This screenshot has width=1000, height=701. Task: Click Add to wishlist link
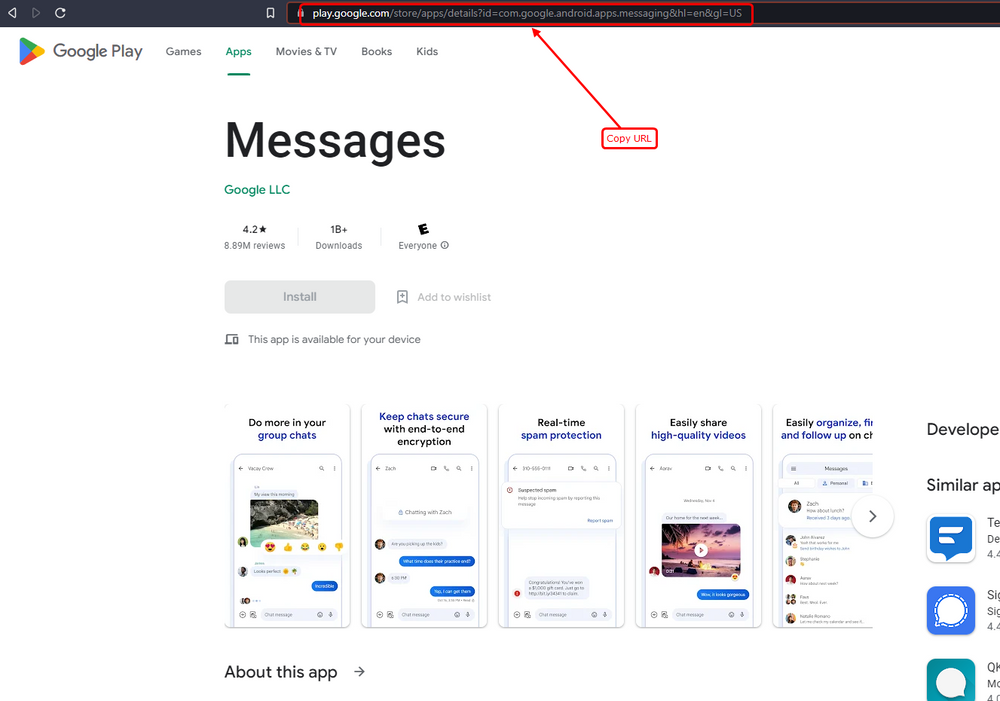454,297
